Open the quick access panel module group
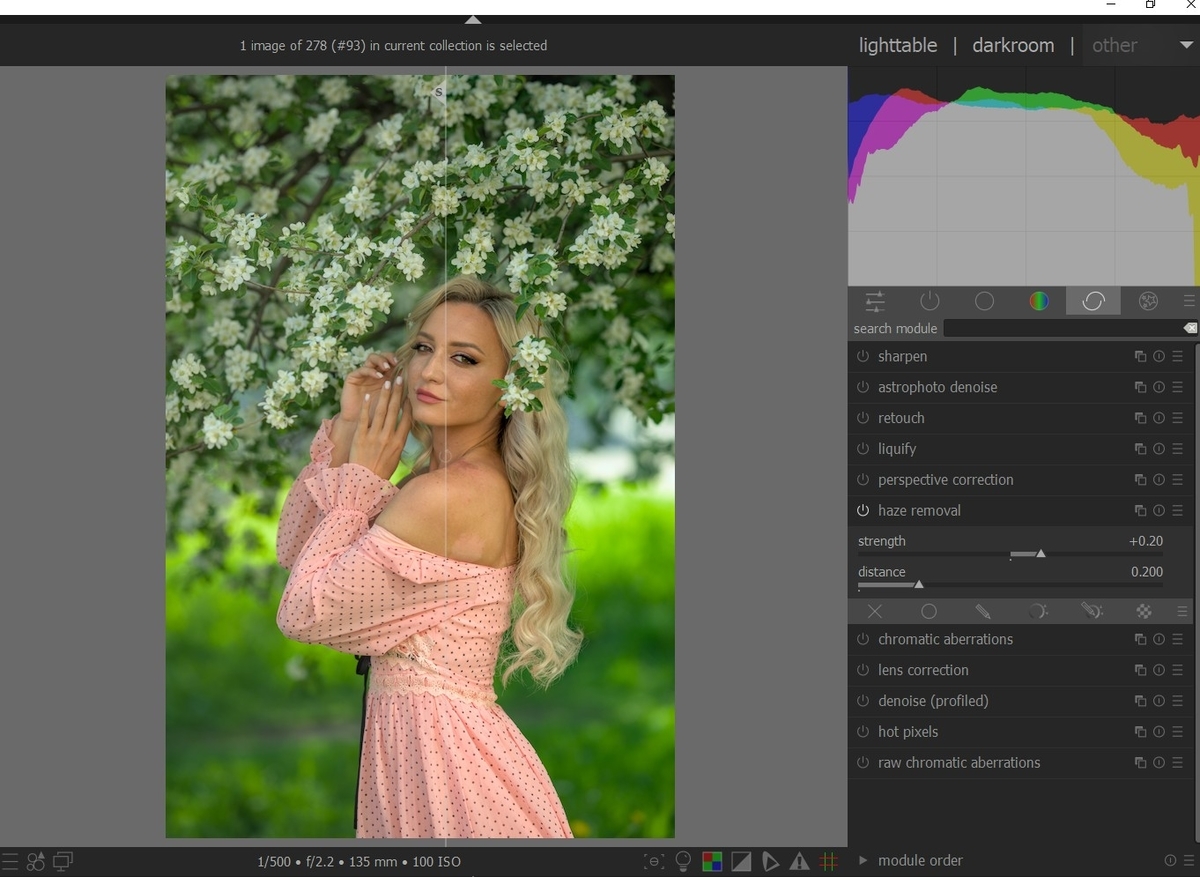 coord(875,301)
